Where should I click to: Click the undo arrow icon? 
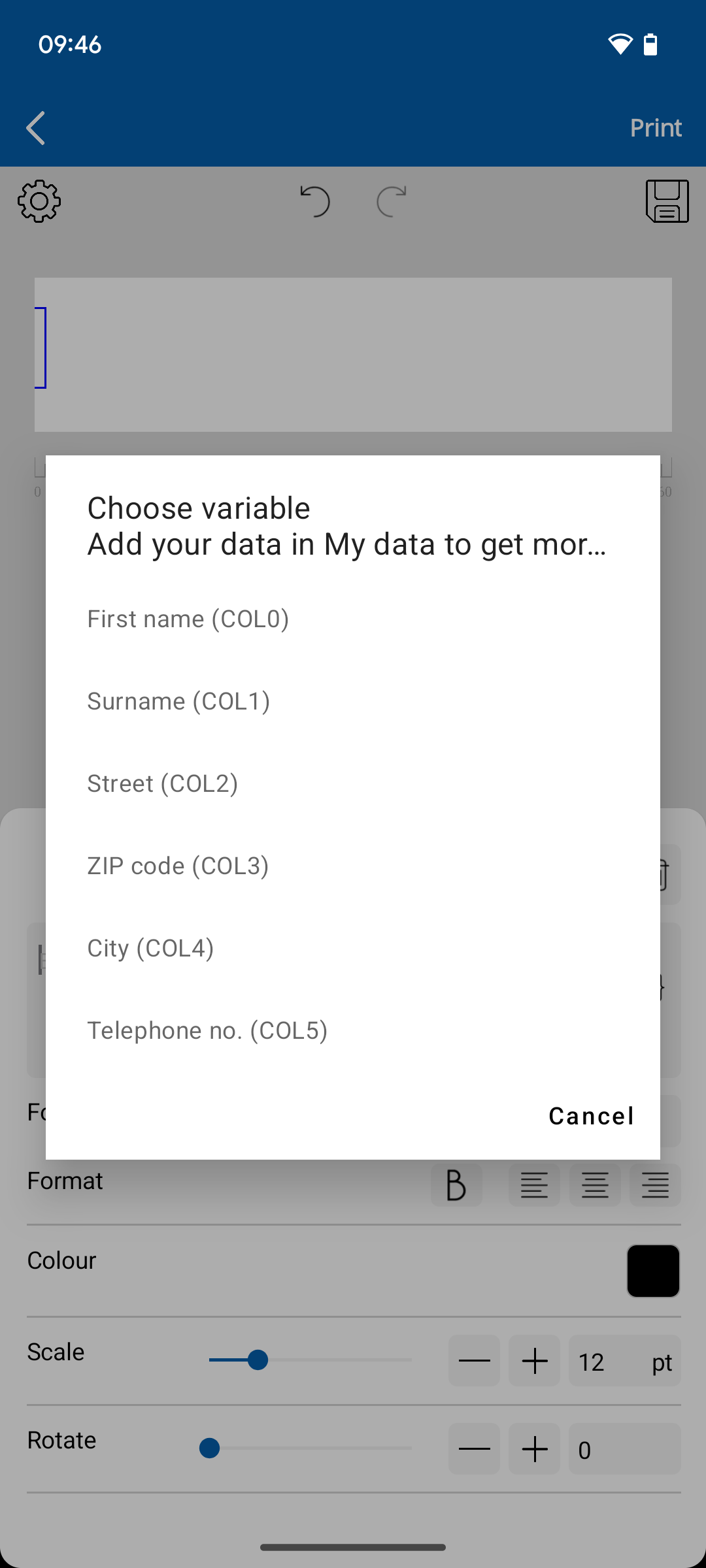315,201
